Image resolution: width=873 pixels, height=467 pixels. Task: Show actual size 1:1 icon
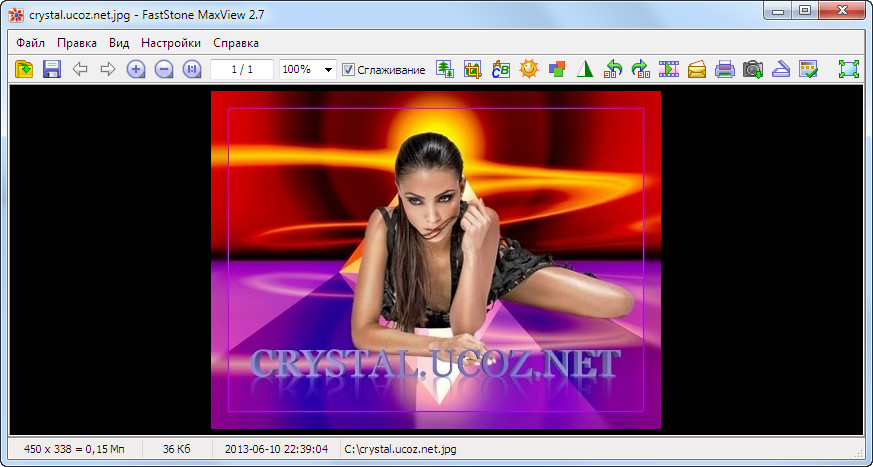(x=192, y=69)
